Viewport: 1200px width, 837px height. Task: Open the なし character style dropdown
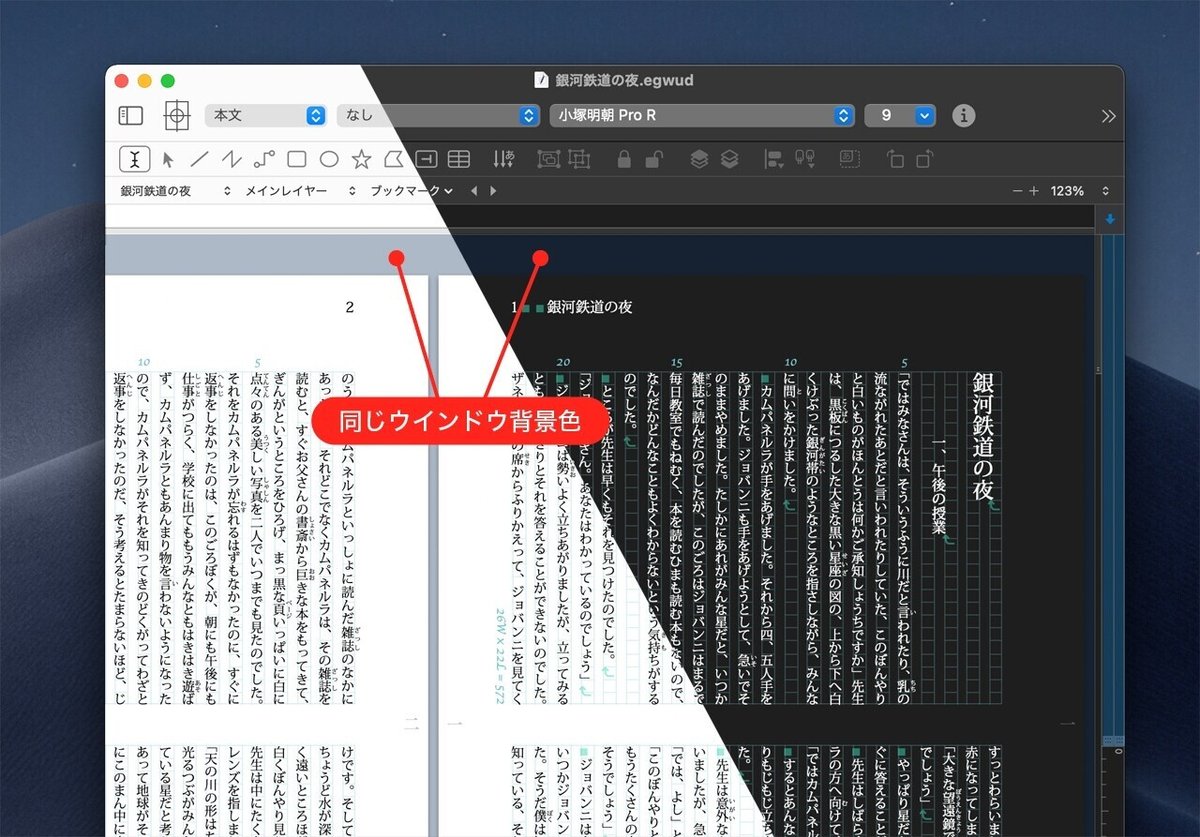coord(438,115)
